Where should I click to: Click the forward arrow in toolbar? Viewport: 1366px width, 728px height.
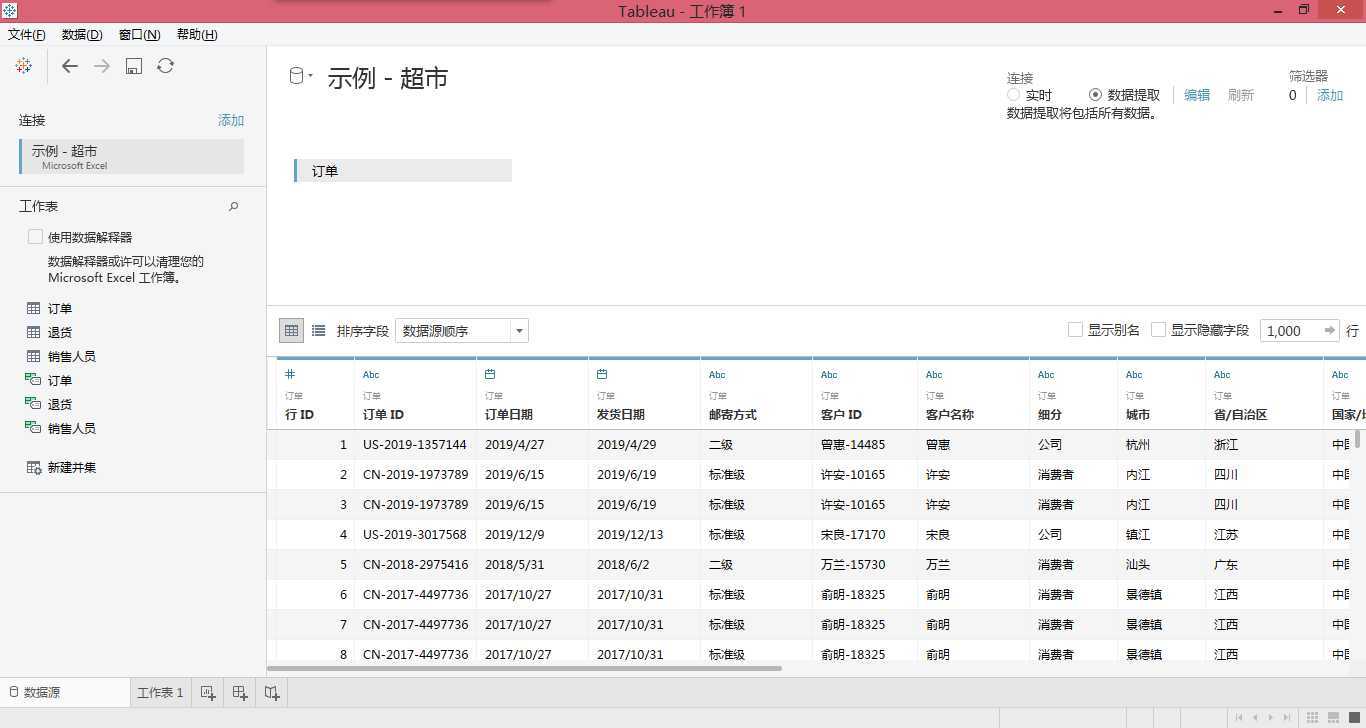(x=101, y=66)
